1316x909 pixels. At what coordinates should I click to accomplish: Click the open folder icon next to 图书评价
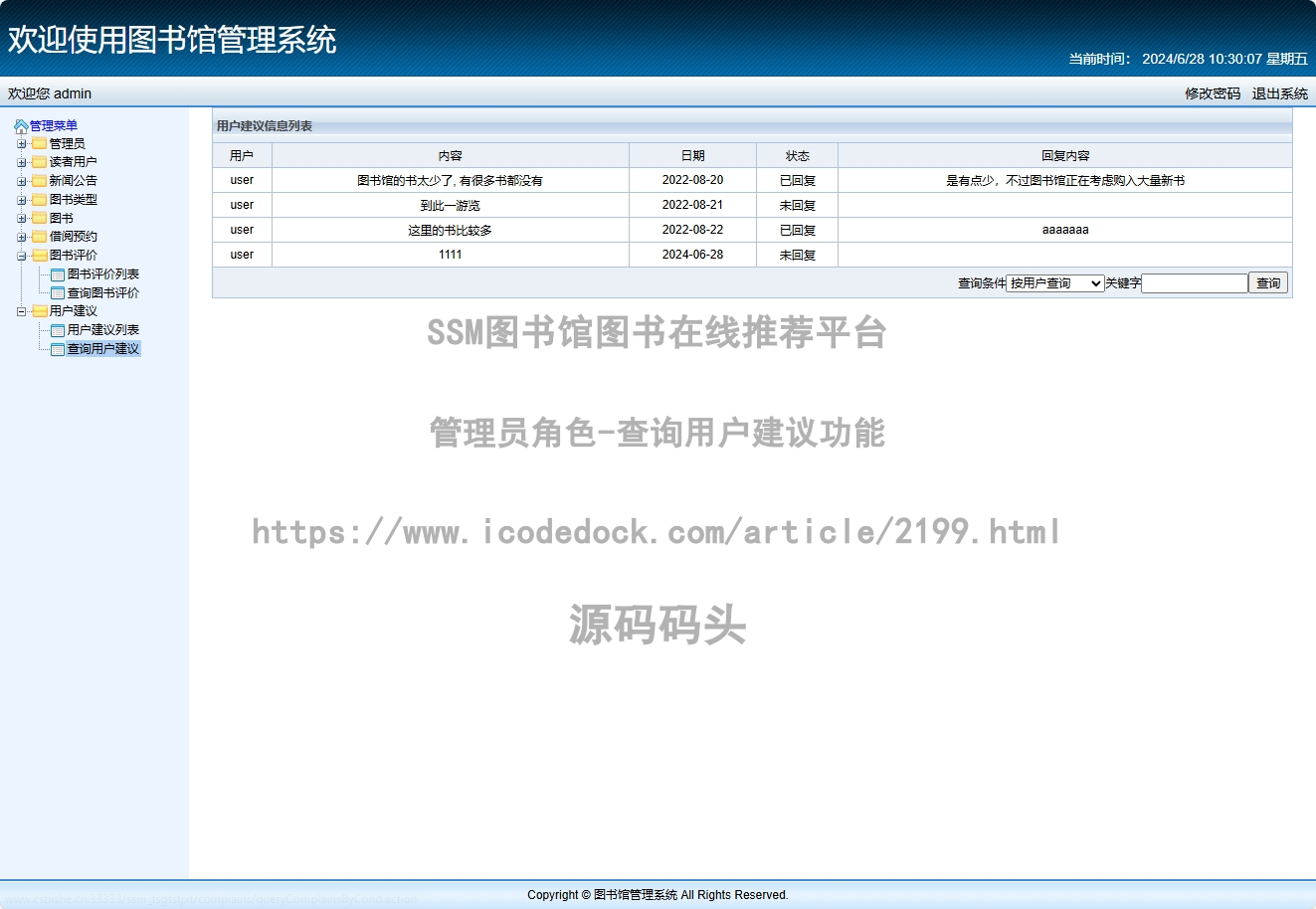tap(40, 256)
